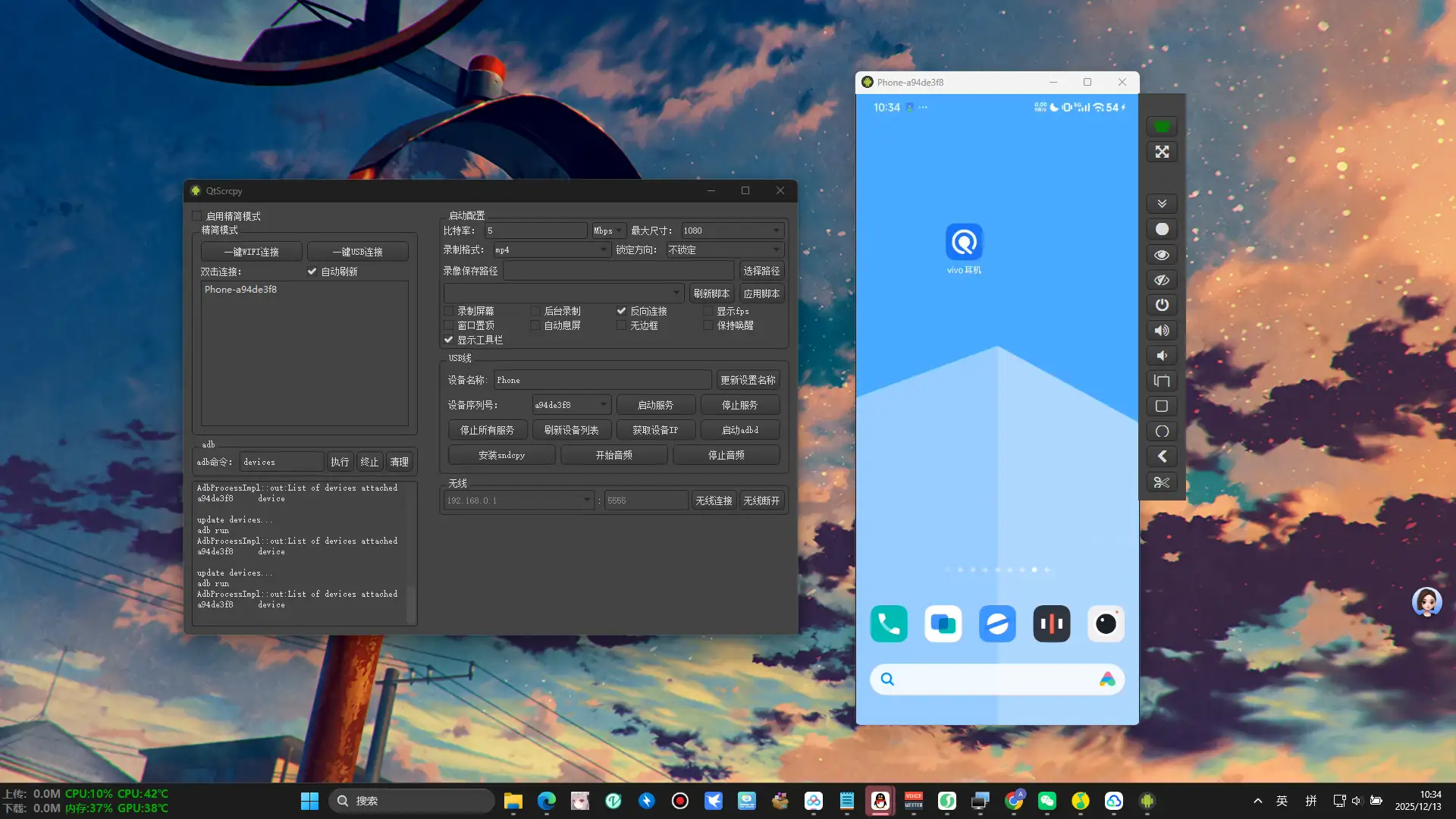Enable the 无边框 checkbox
The width and height of the screenshot is (1456, 819).
pos(622,325)
